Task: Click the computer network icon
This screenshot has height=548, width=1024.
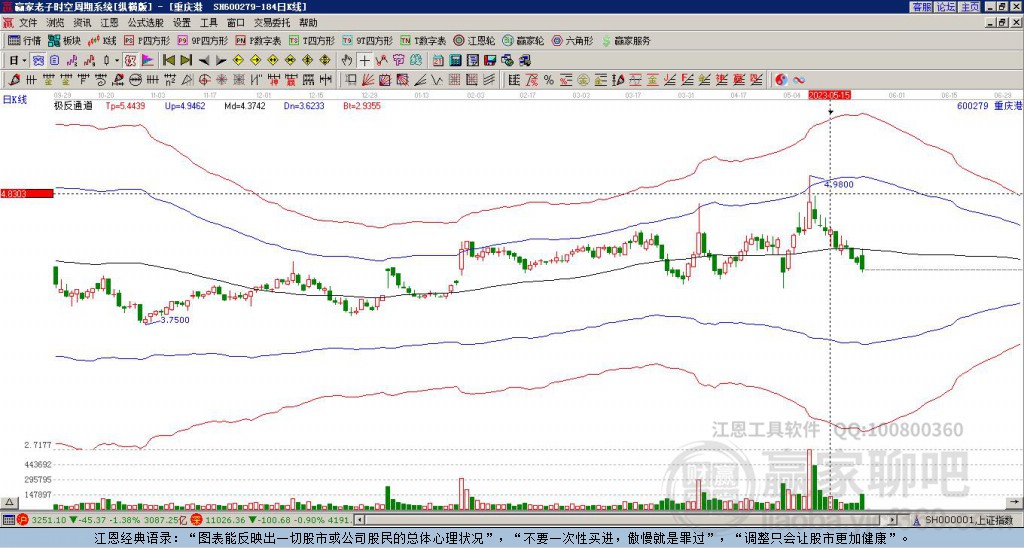Action: [524, 61]
